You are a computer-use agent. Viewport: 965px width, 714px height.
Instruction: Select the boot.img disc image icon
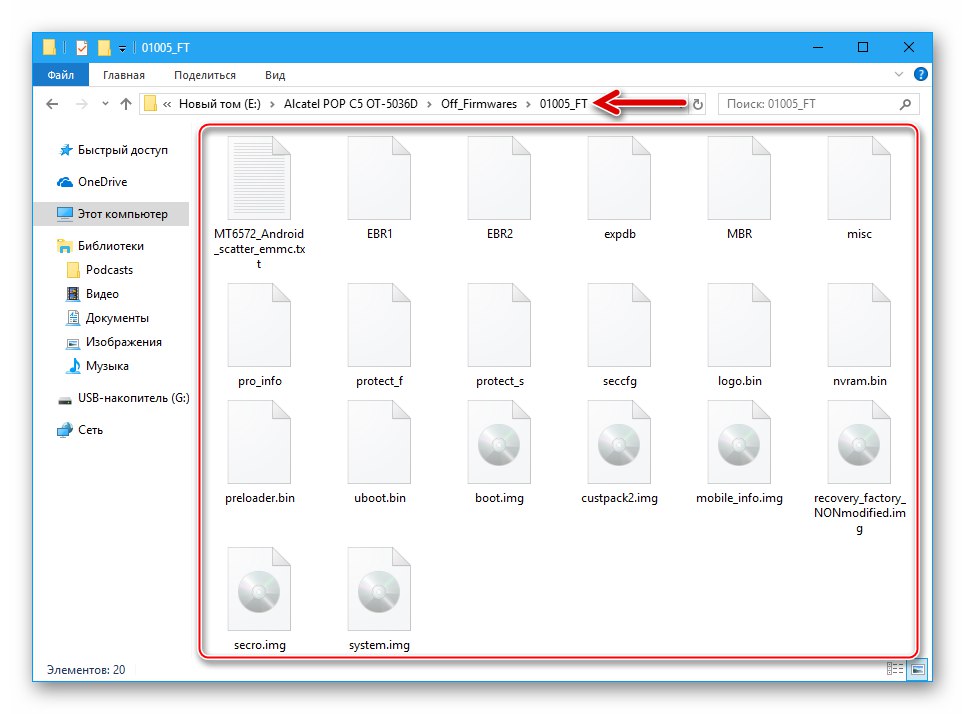pyautogui.click(x=499, y=442)
